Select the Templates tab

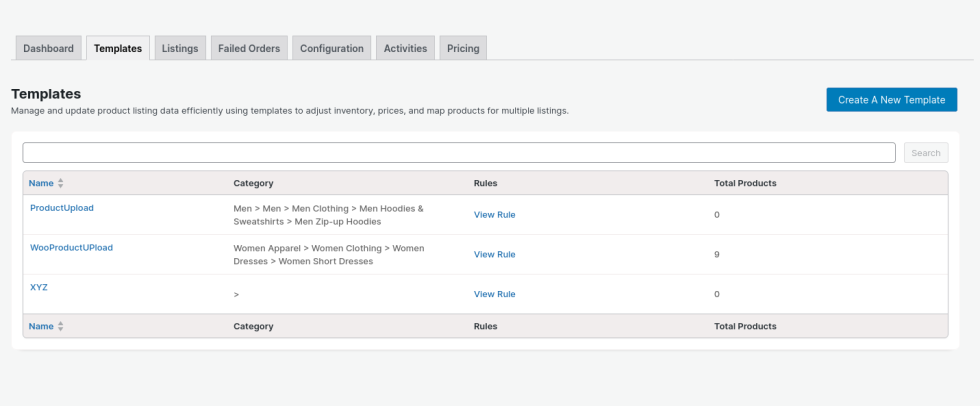click(118, 48)
